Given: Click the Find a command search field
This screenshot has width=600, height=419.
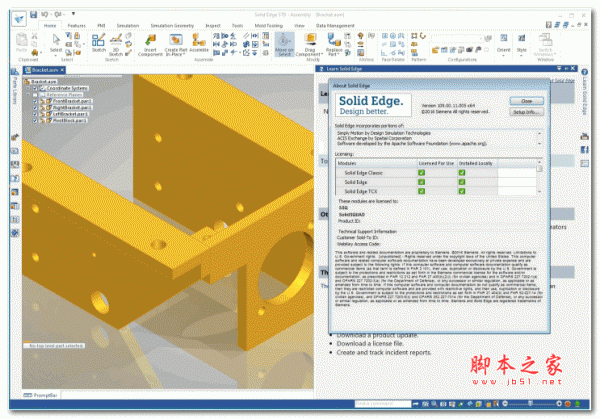Looking at the screenshot, I should 383,404.
